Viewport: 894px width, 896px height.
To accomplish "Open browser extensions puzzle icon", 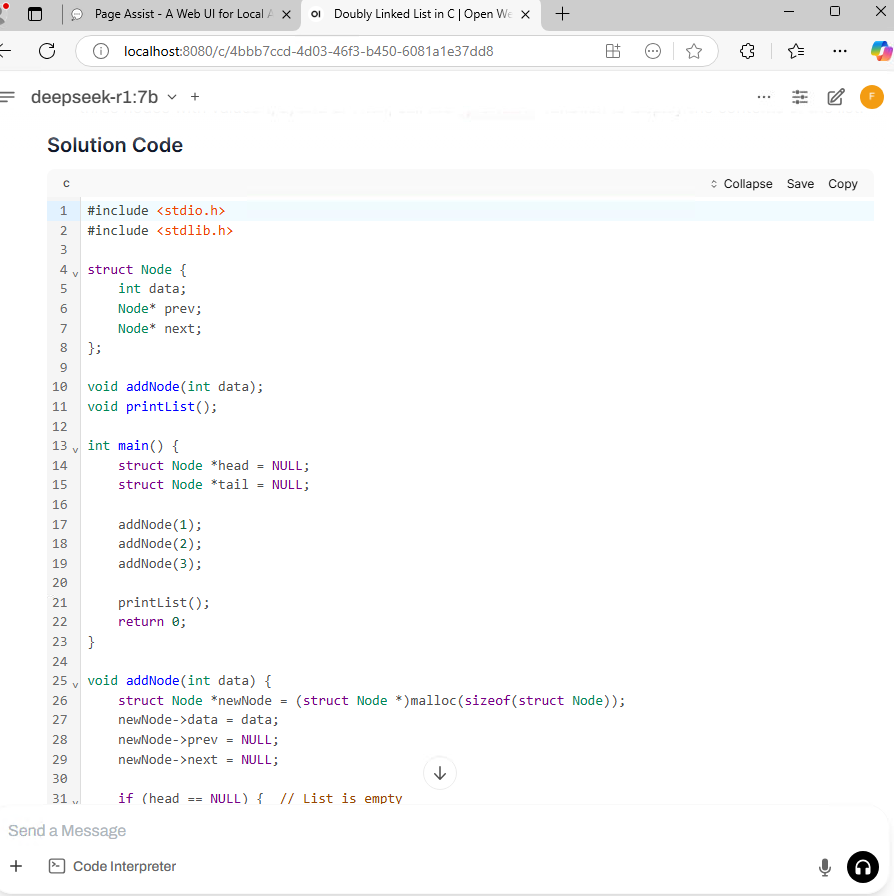I will point(747,51).
